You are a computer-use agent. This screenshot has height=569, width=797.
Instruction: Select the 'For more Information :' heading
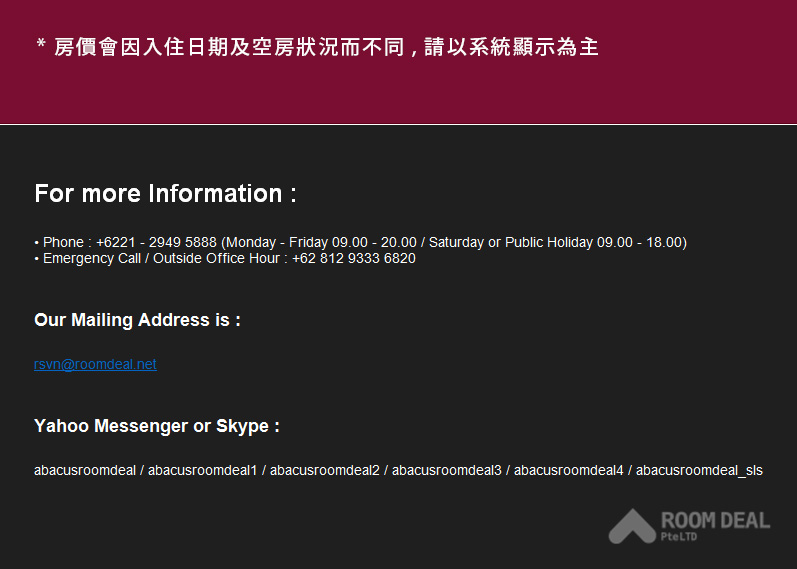(166, 194)
